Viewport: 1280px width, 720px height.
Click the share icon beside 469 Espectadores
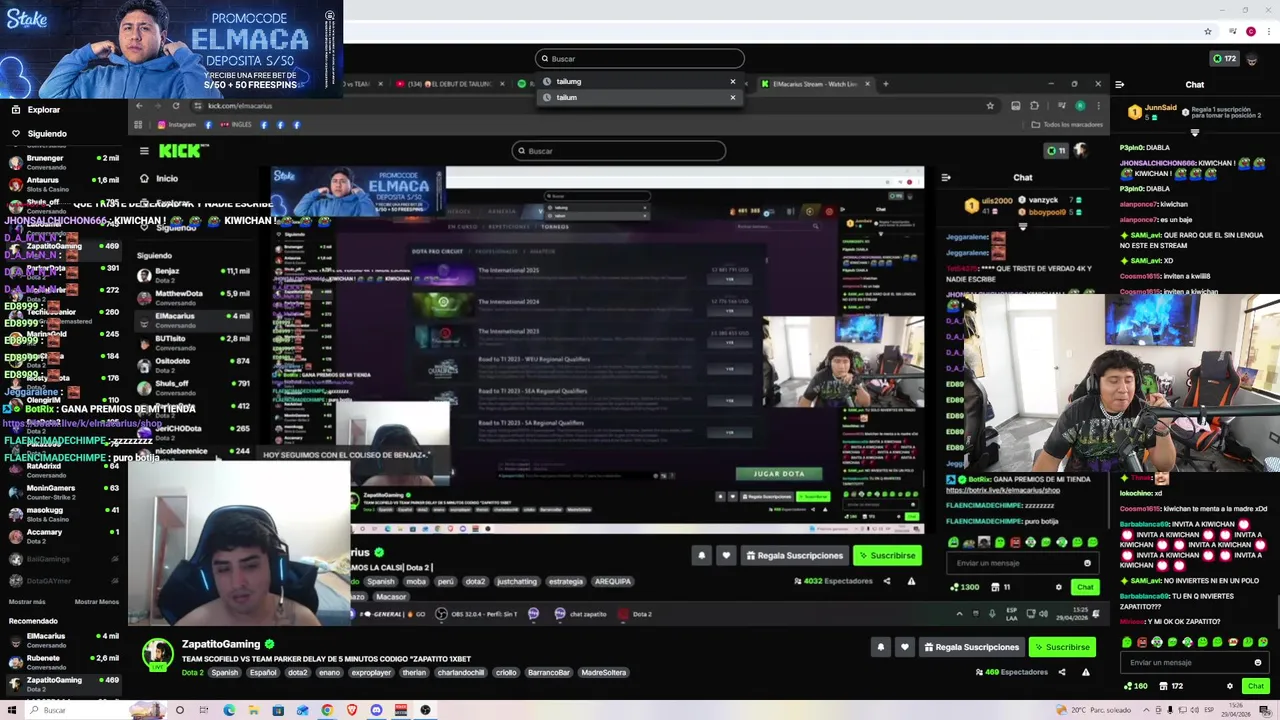click(1062, 672)
